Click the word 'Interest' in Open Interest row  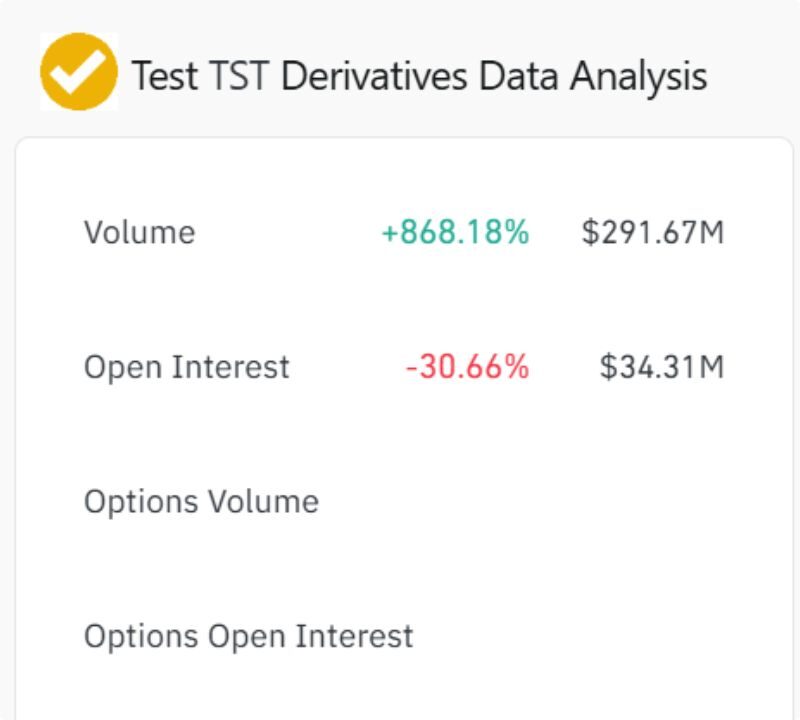[231, 367]
